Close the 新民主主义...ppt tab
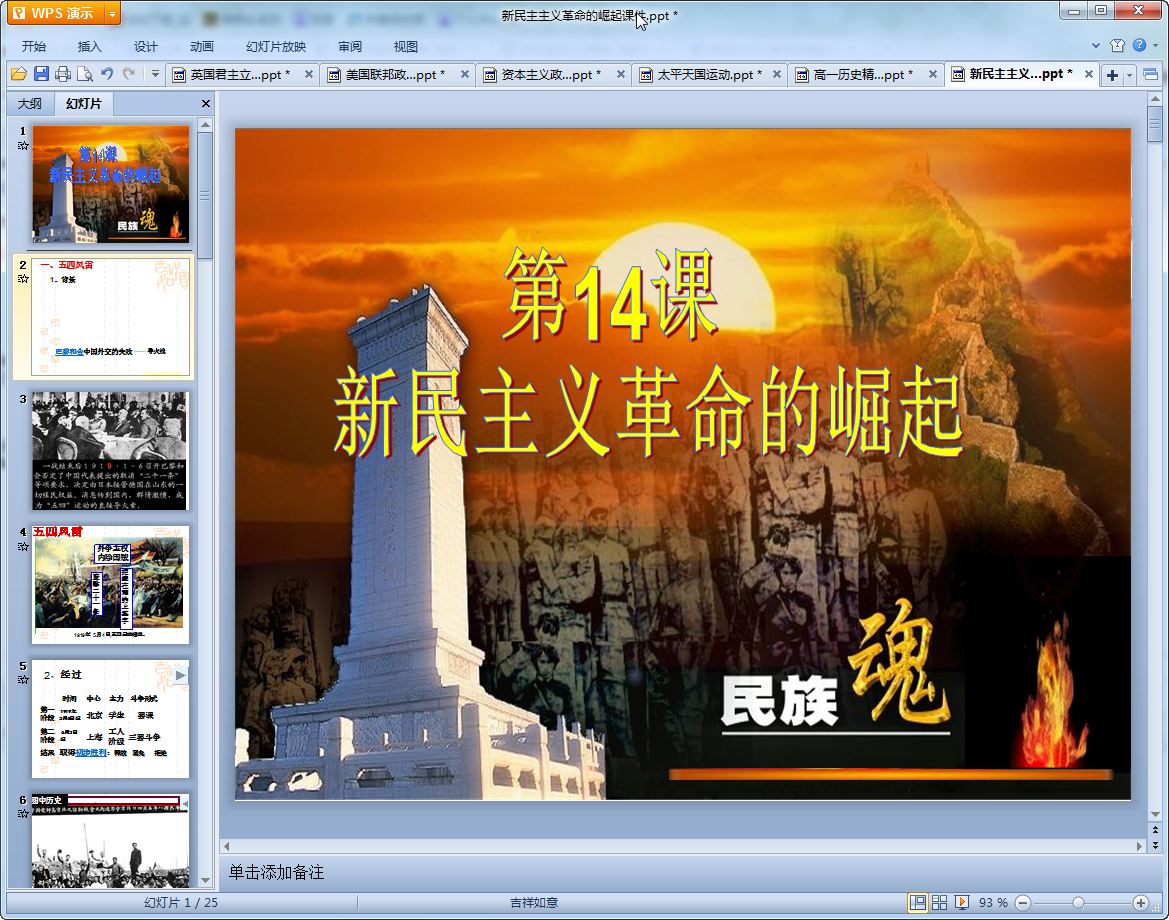The image size is (1169, 920). pyautogui.click(x=1088, y=75)
